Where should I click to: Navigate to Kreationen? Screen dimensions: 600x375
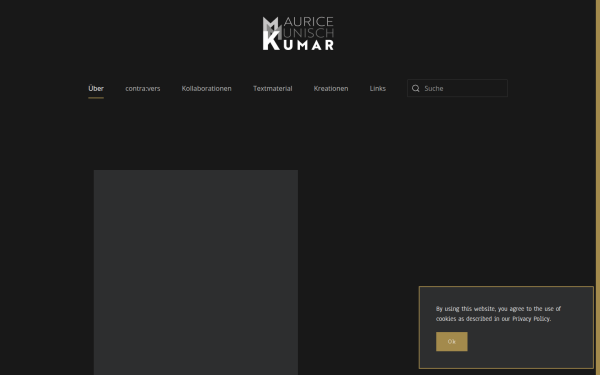point(331,88)
